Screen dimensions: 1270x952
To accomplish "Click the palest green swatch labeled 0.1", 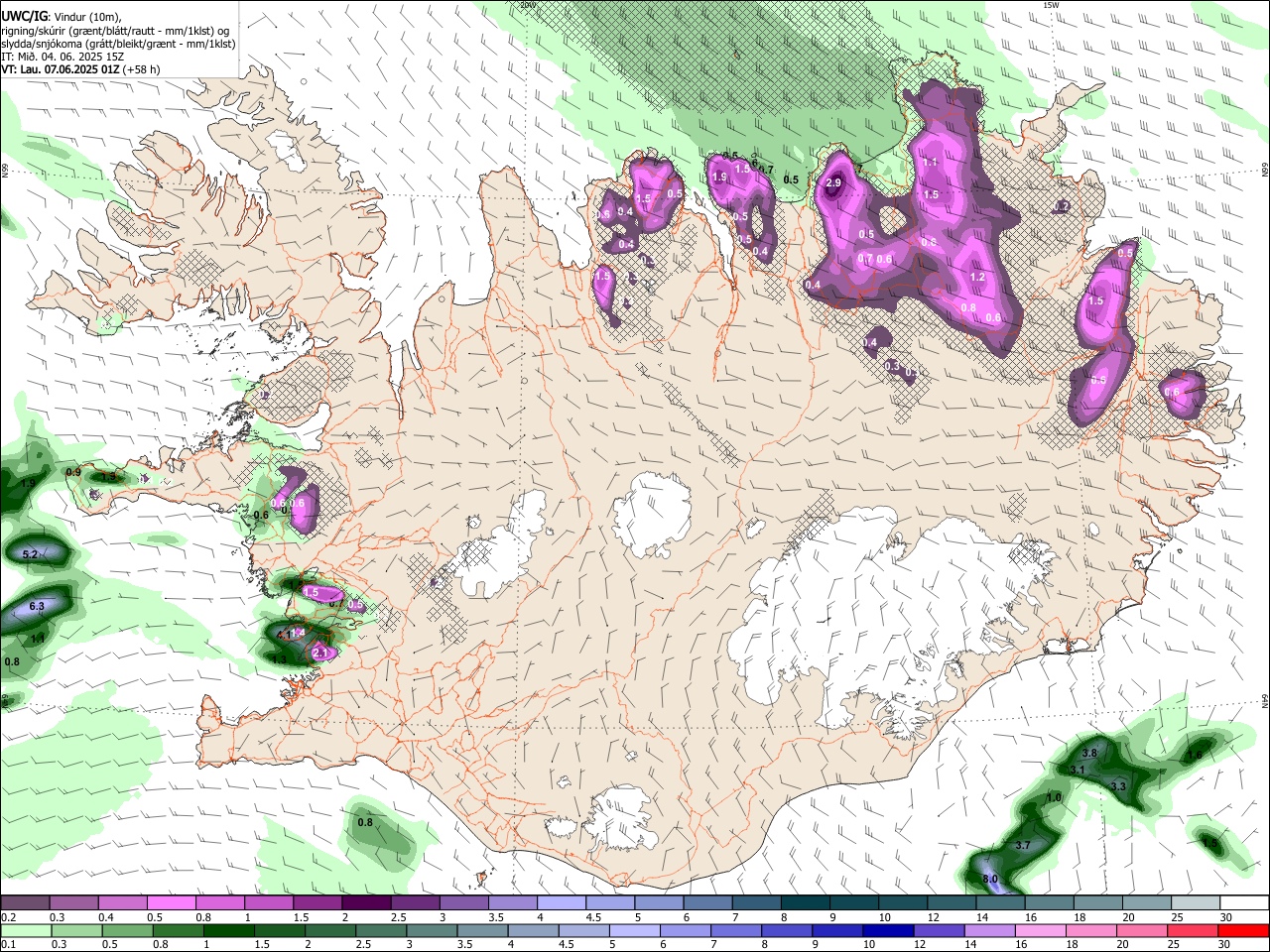I will (26, 930).
